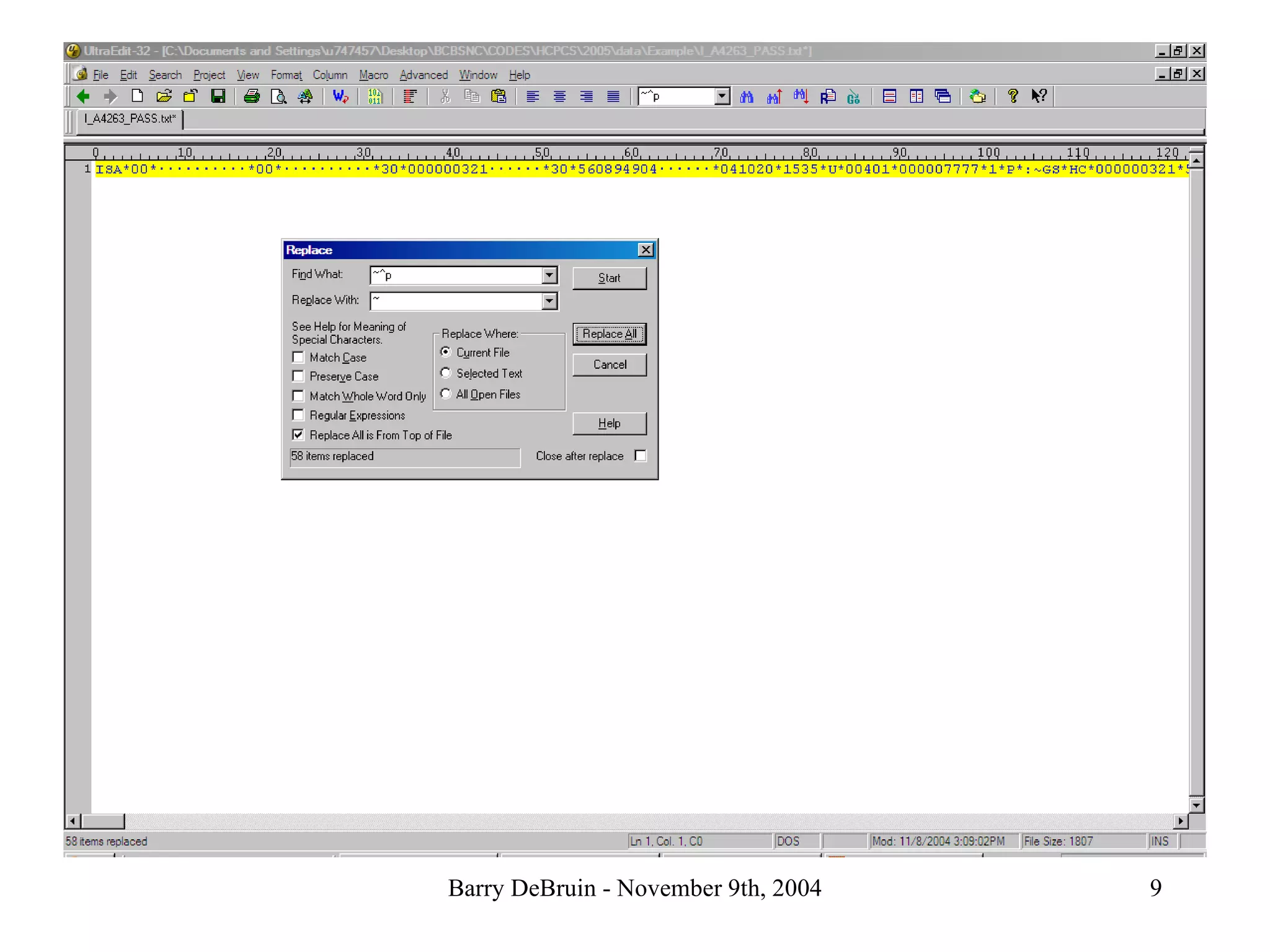Click the Paste clipboard icon
The height and width of the screenshot is (952, 1270).
(x=499, y=96)
